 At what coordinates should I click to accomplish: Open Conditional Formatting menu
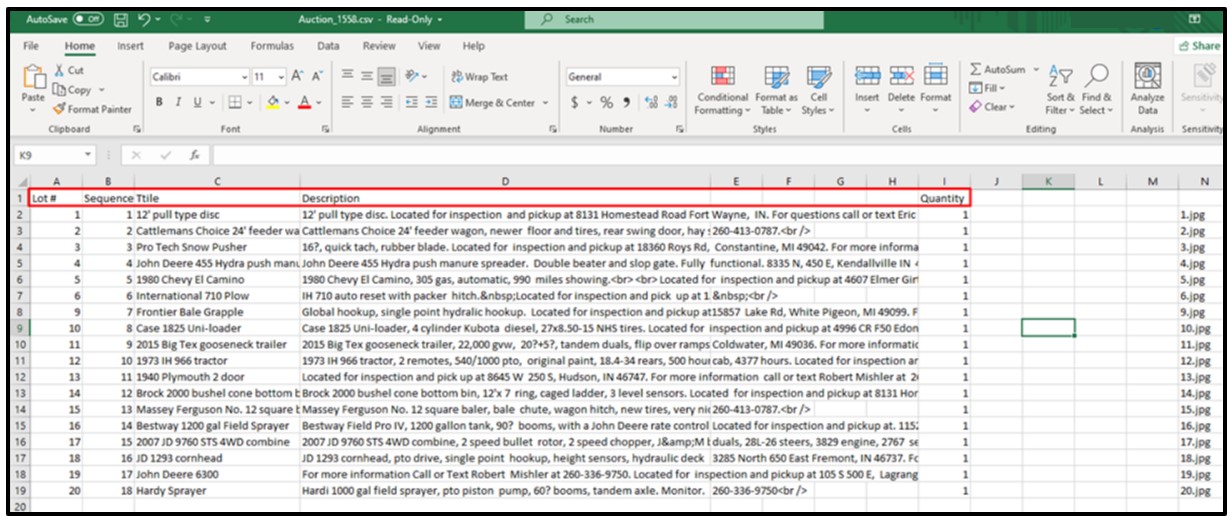(722, 90)
